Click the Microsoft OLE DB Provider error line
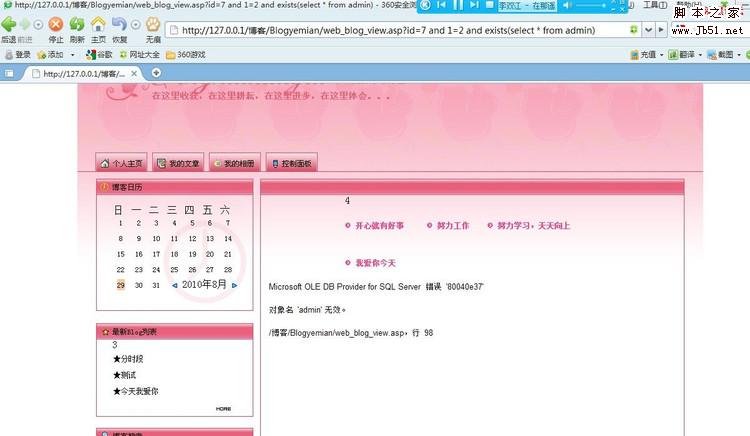The height and width of the screenshot is (436, 750). (376, 287)
